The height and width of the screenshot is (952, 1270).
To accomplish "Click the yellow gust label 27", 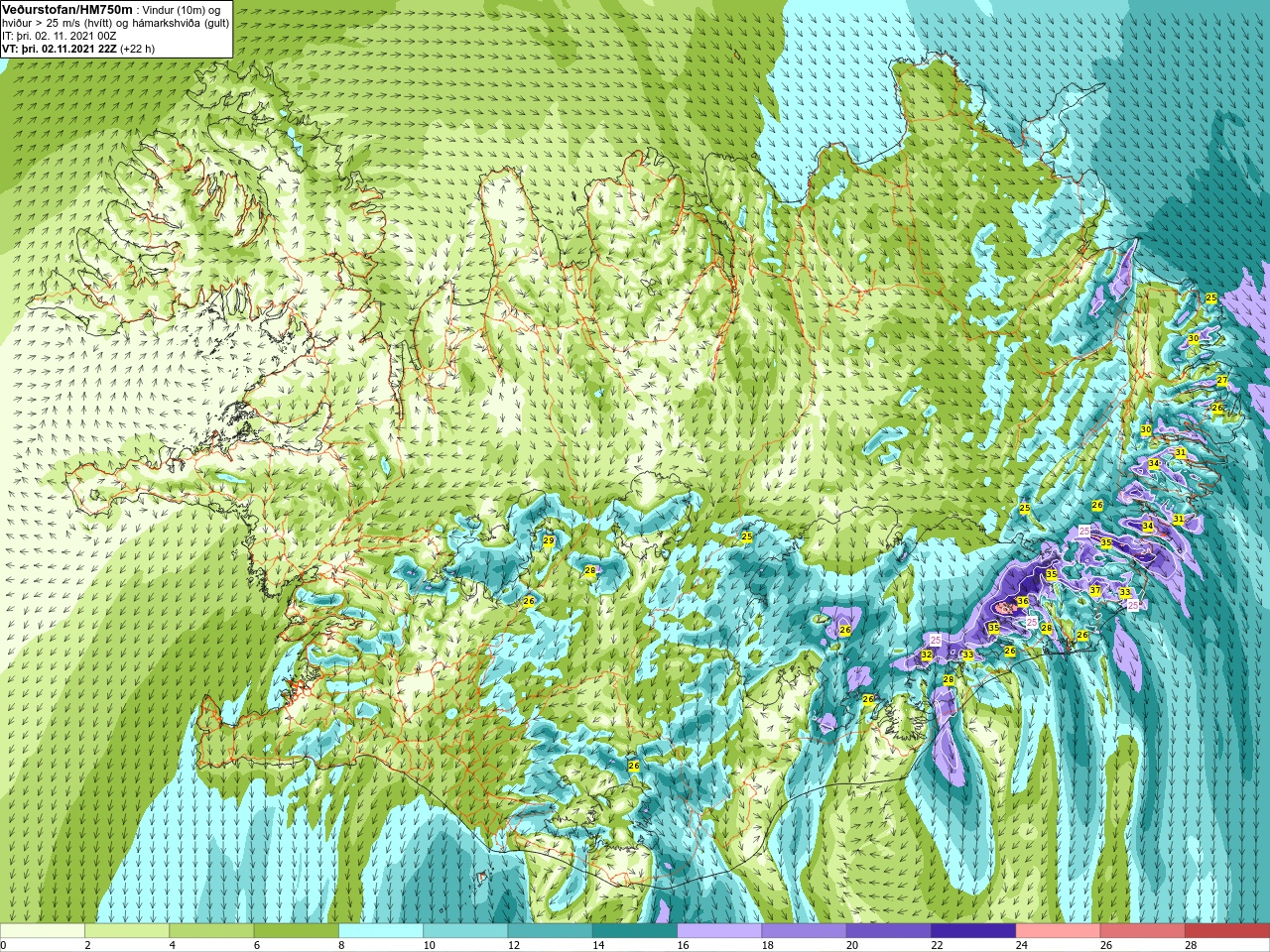I will (x=1222, y=381).
